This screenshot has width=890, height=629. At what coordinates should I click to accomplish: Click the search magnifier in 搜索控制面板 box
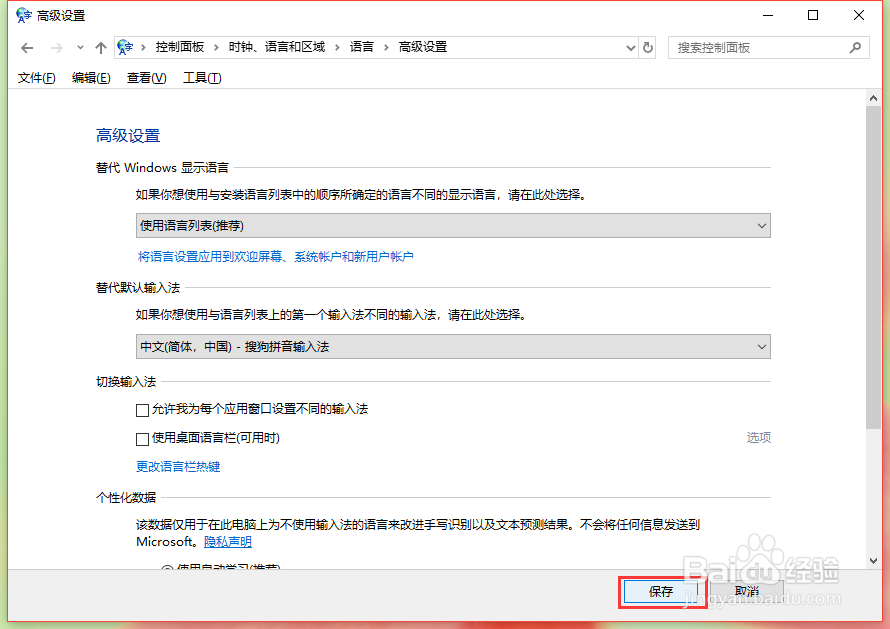click(x=855, y=47)
